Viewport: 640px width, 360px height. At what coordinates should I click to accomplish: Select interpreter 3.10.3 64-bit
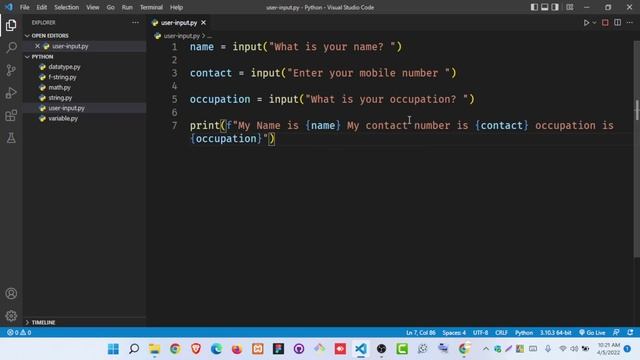(556, 333)
